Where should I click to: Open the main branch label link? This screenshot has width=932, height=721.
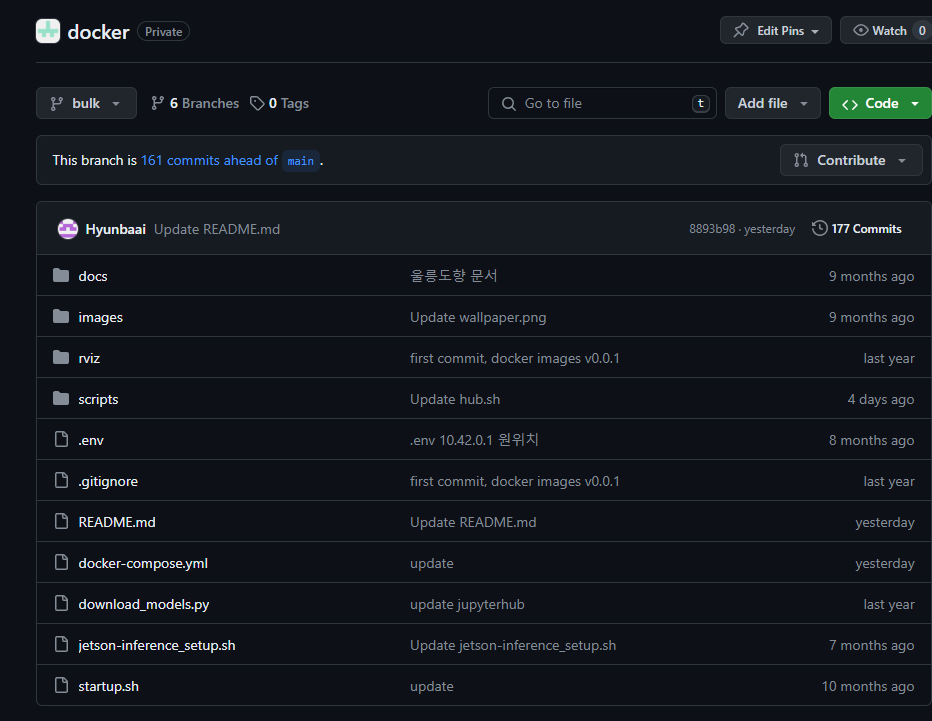tap(301, 161)
